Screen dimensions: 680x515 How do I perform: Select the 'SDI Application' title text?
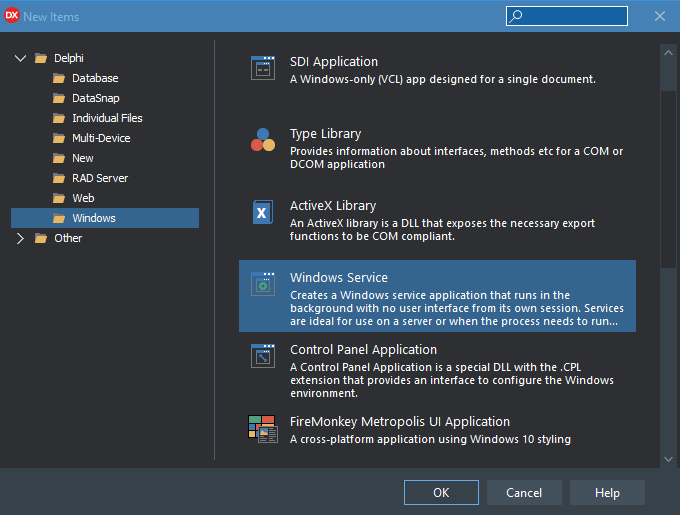point(334,62)
